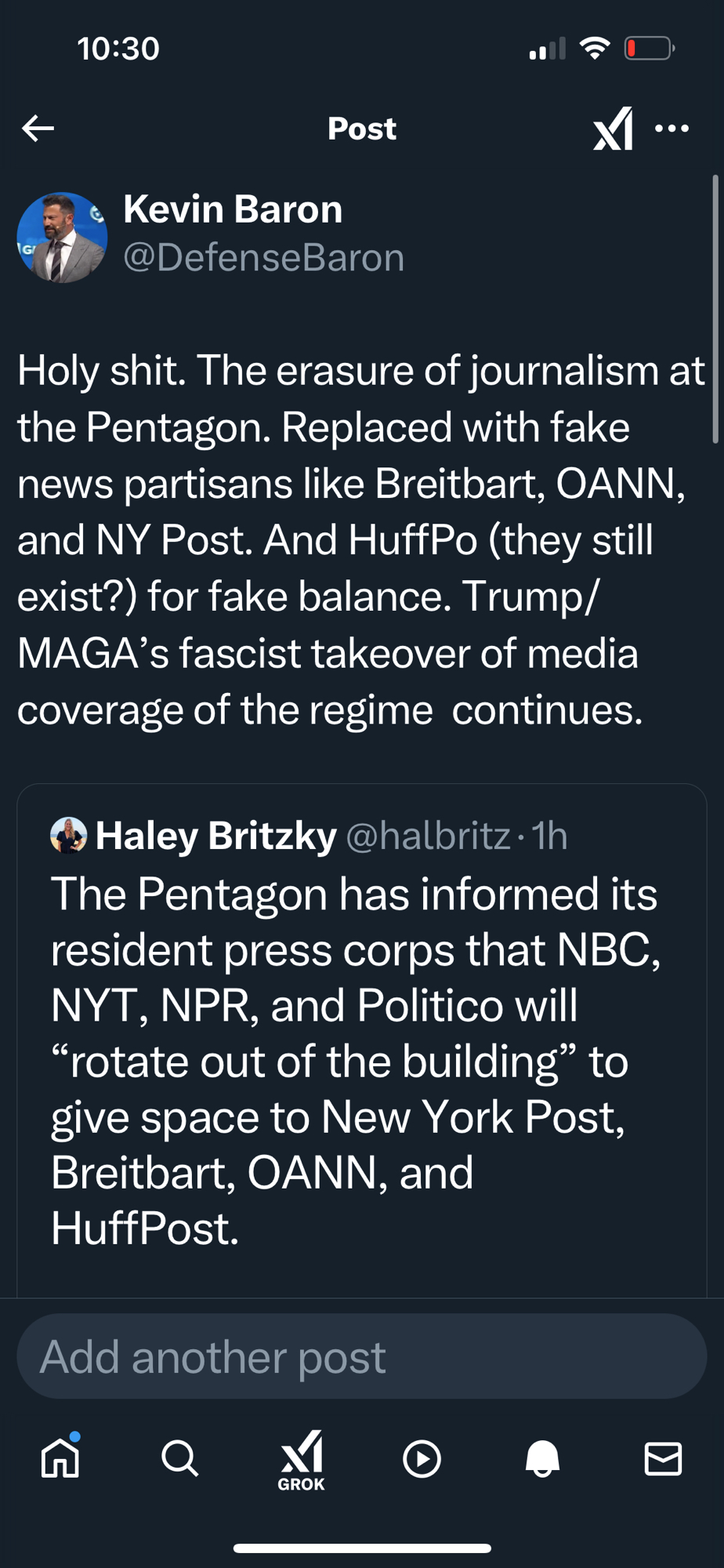The width and height of the screenshot is (724, 1568).
Task: Tap Kevin Baron's profile picture
Action: pos(62,238)
